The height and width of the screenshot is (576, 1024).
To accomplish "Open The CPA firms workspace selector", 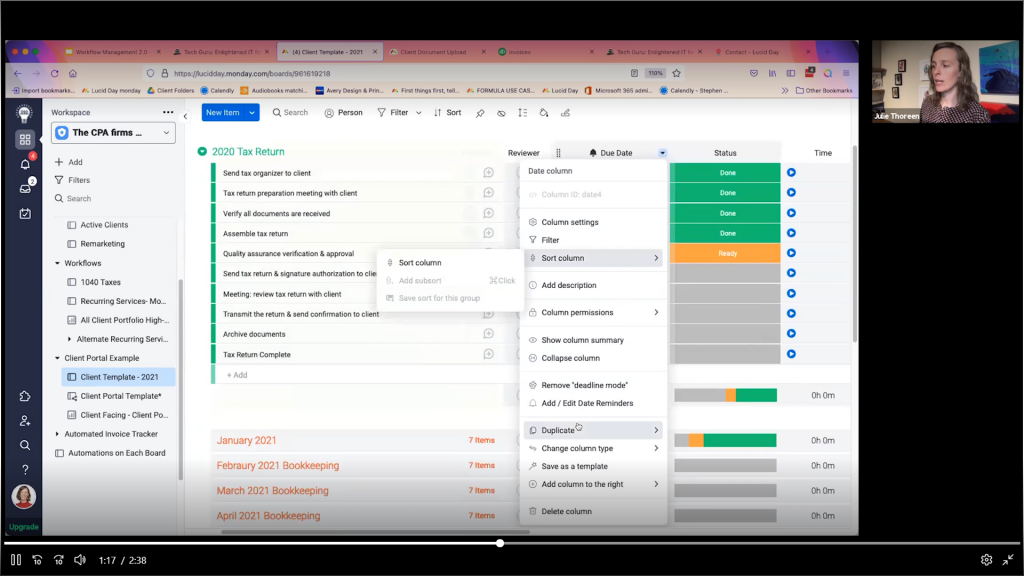I will point(113,133).
